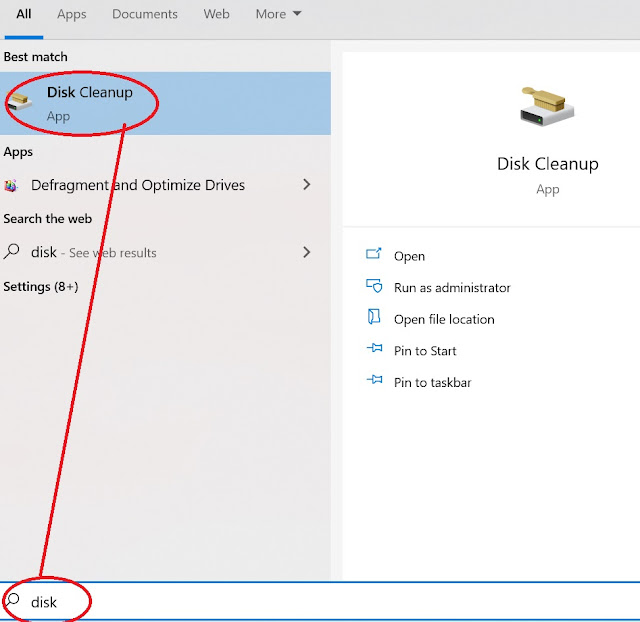Open the More dropdown filter

pos(278,14)
